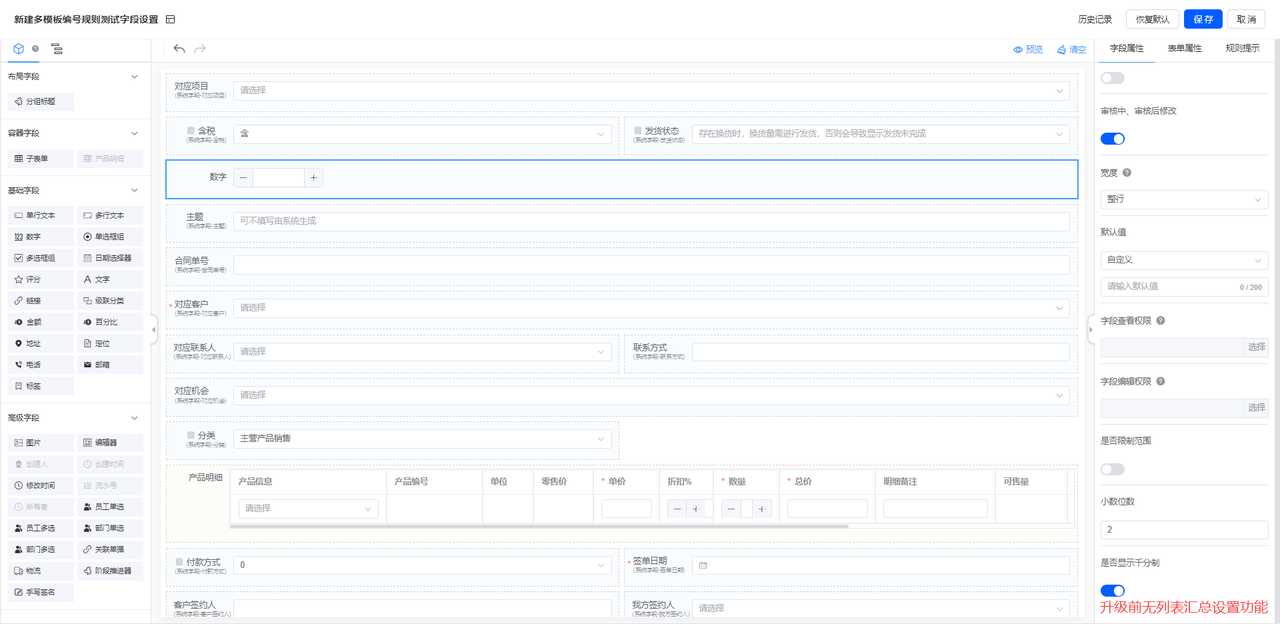1280x624 pixels.
Task: Open the 对应机会 dropdown
Action: click(651, 395)
